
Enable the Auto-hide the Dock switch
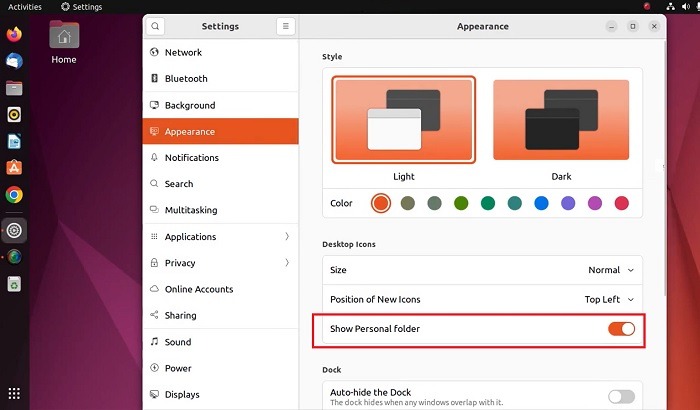621,396
